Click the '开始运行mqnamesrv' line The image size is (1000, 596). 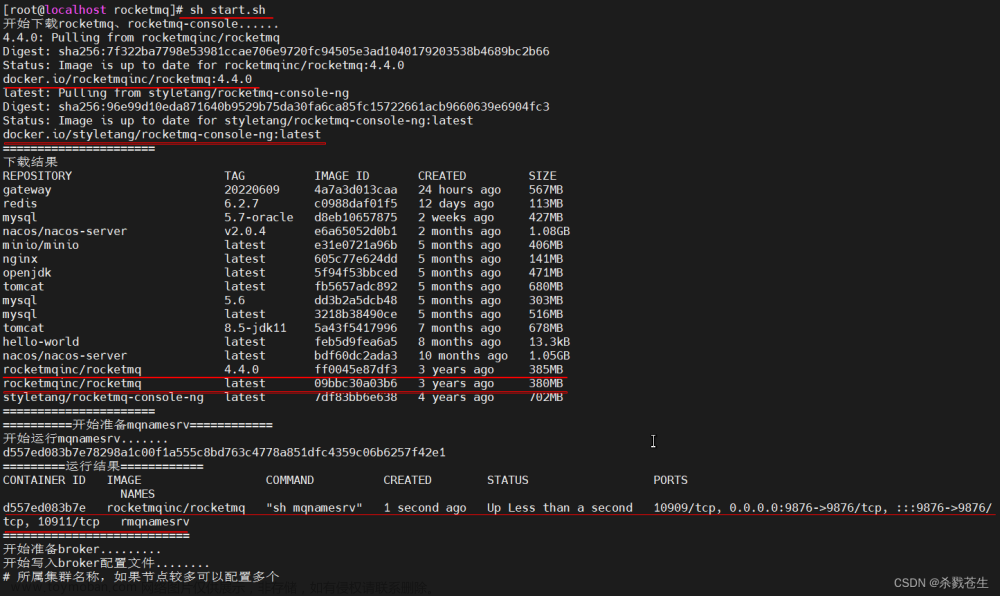point(85,439)
